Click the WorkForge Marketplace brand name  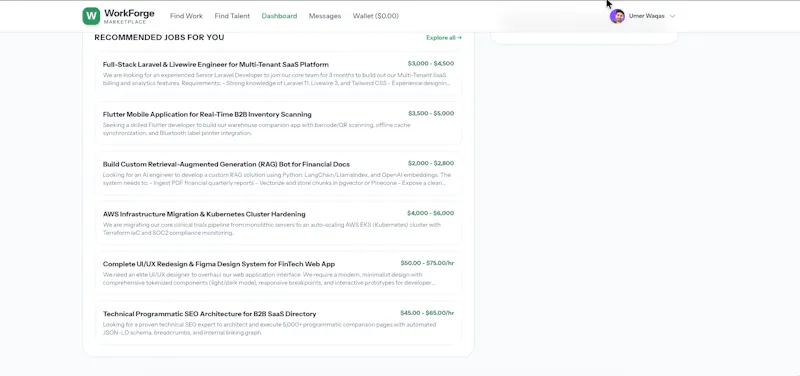[x=129, y=16]
